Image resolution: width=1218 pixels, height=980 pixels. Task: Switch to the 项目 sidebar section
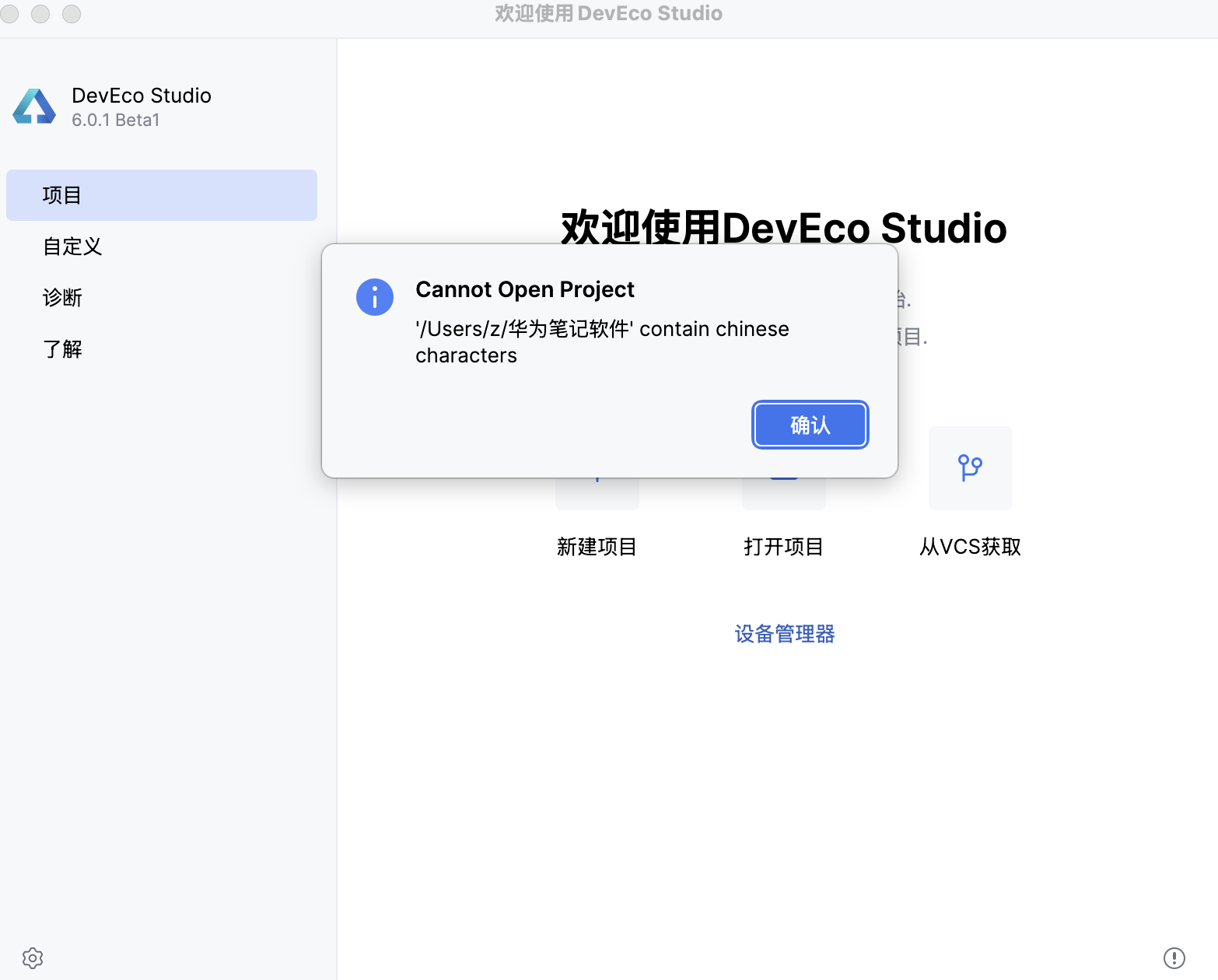(61, 194)
